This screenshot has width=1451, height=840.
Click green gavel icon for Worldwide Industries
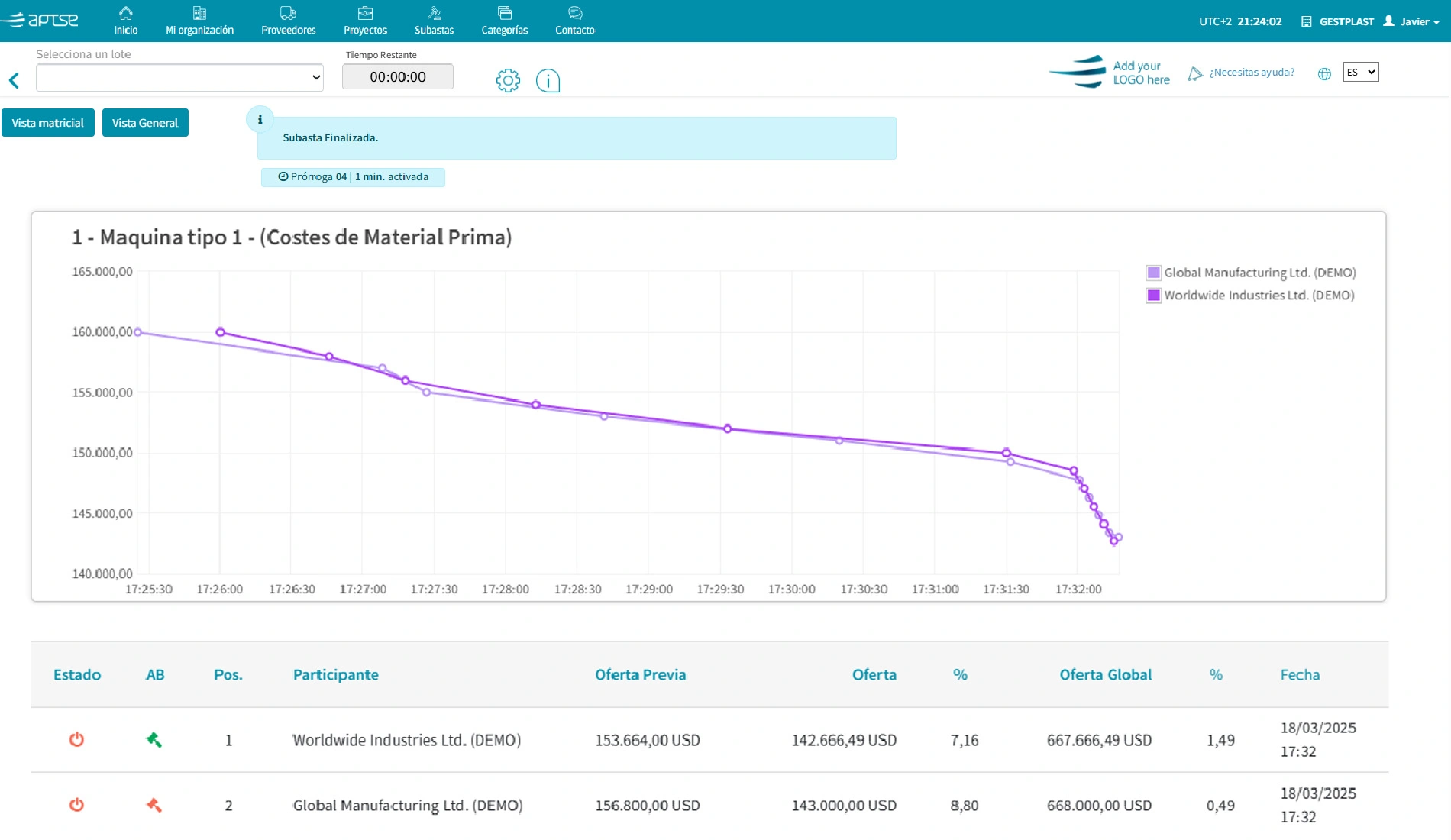click(x=154, y=739)
